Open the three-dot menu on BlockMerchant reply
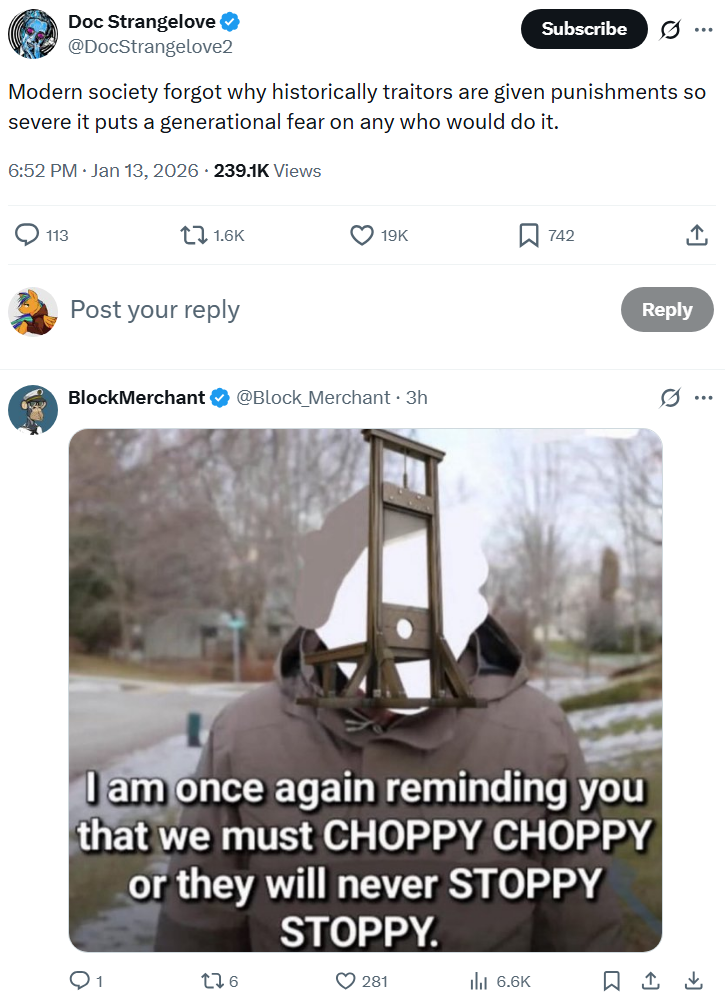Screen dimensions: 725x1004 (704, 398)
